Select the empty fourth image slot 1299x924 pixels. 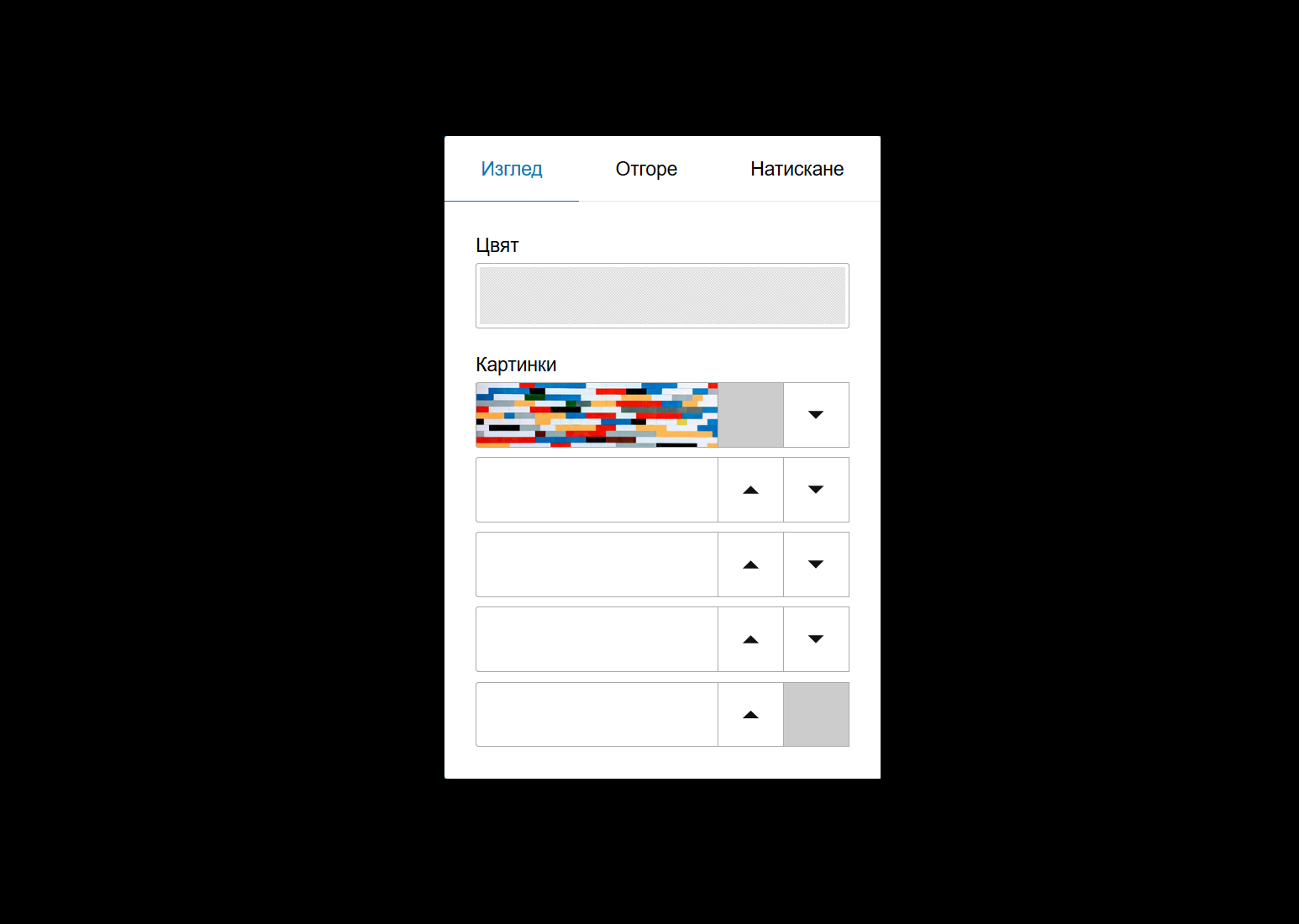point(597,639)
